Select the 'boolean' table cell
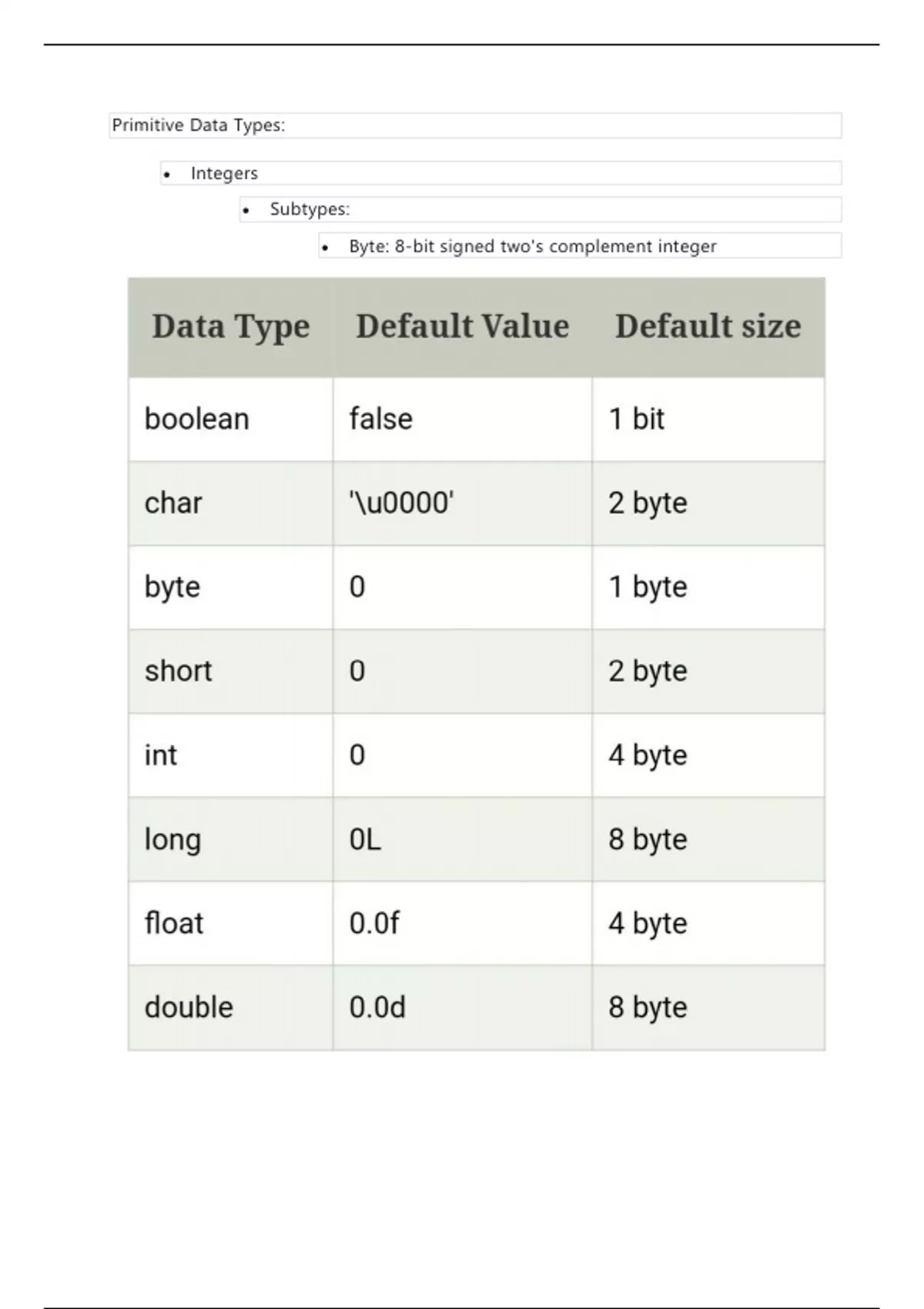Viewport: 924px width, 1309px height. click(x=197, y=419)
